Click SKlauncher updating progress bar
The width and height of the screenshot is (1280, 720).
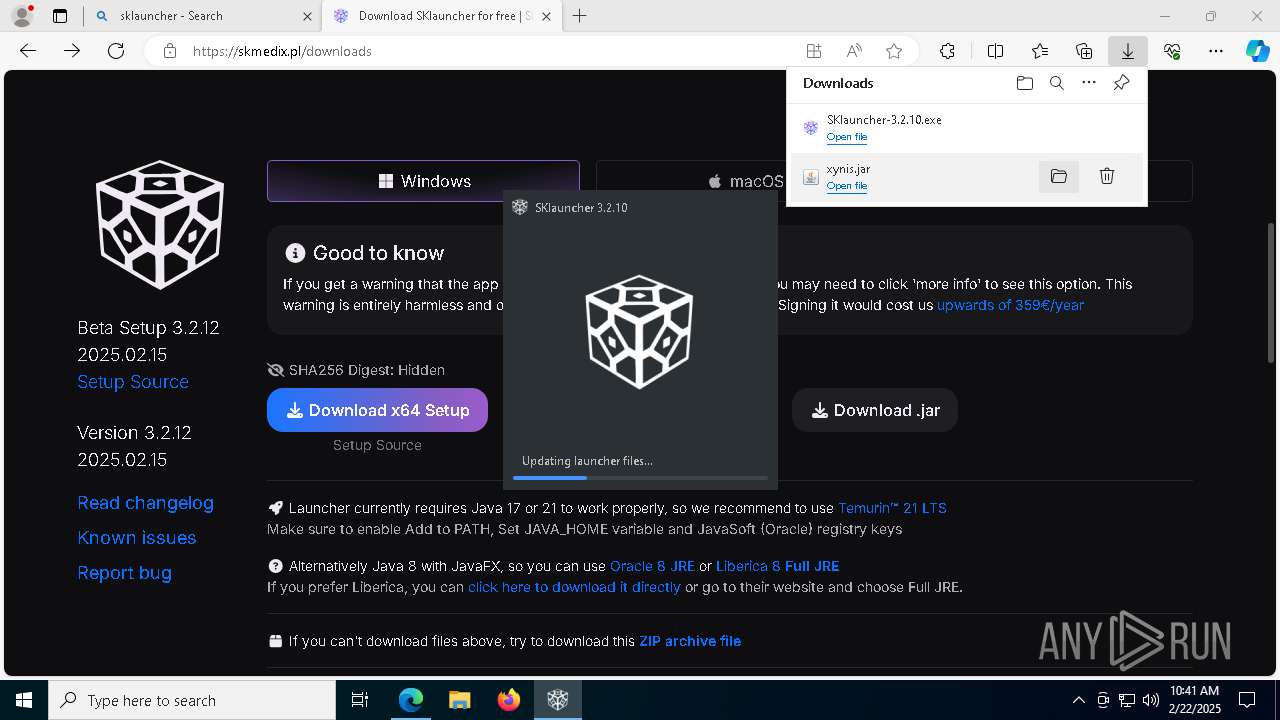click(640, 478)
